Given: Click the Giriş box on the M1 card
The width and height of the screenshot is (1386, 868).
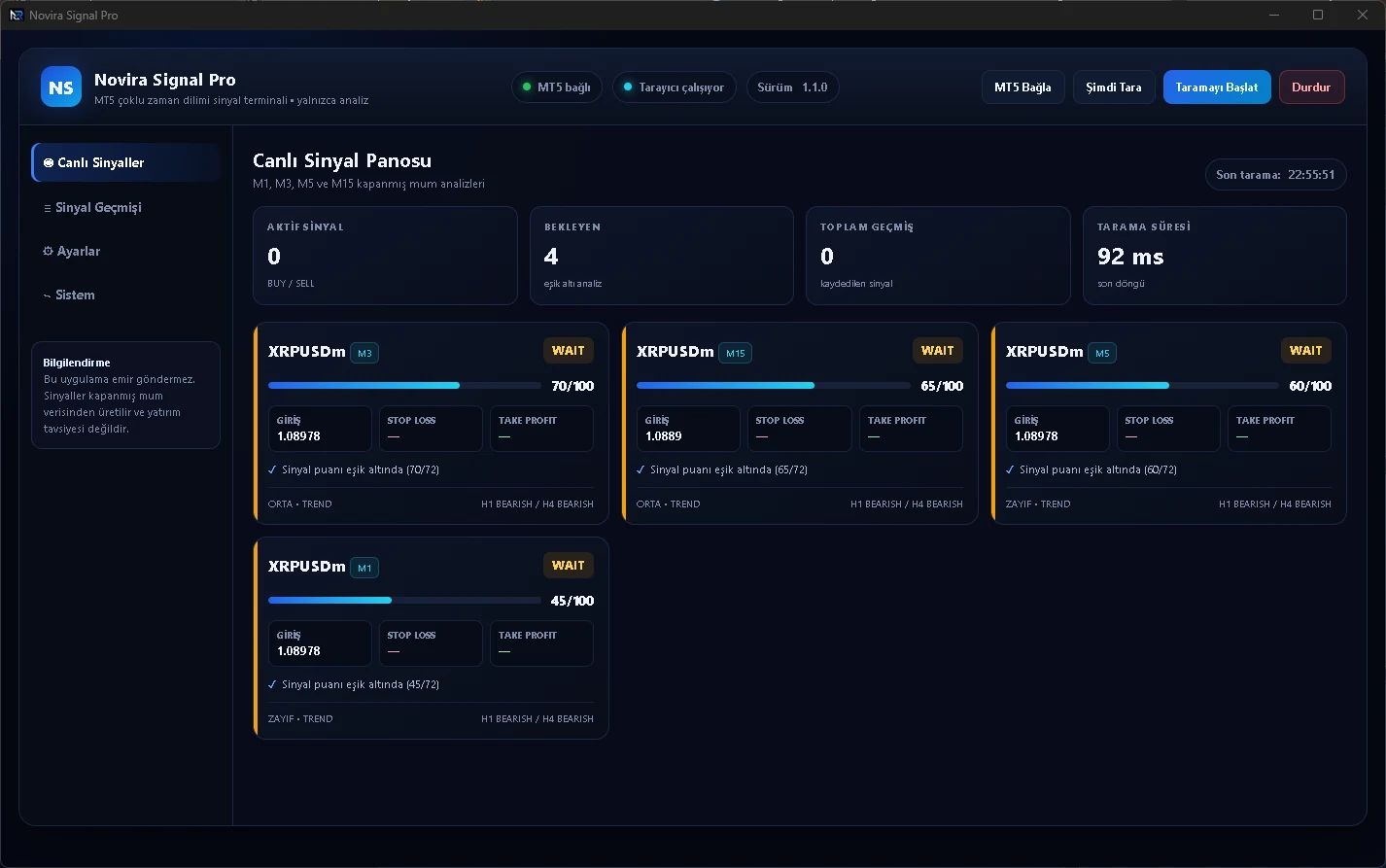Looking at the screenshot, I should [320, 643].
